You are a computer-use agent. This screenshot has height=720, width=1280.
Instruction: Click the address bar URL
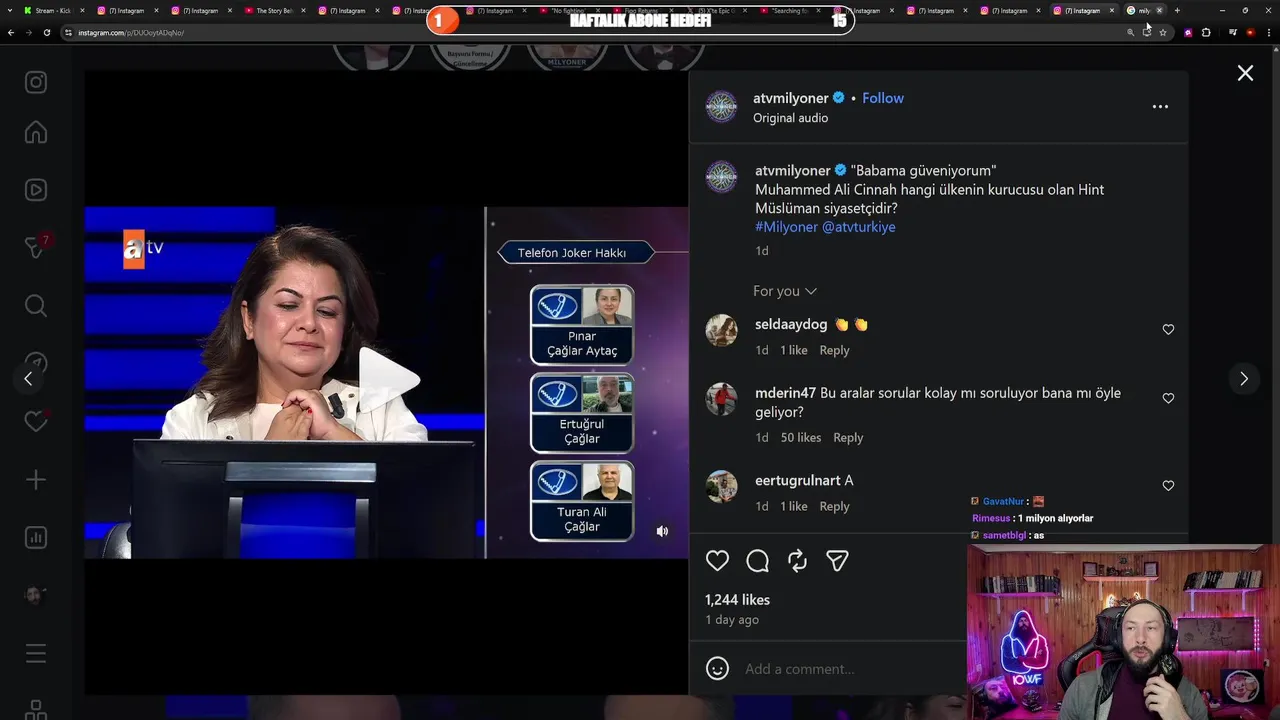point(131,33)
